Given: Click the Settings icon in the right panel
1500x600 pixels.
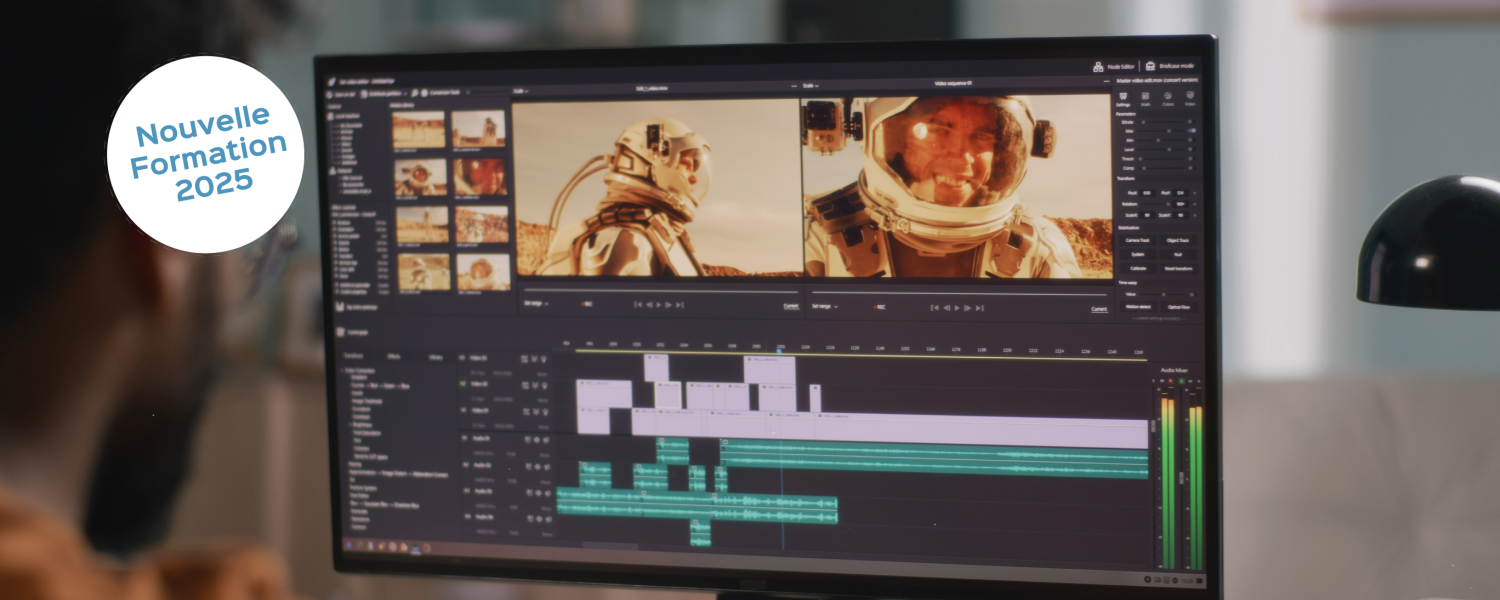Looking at the screenshot, I should [1123, 96].
